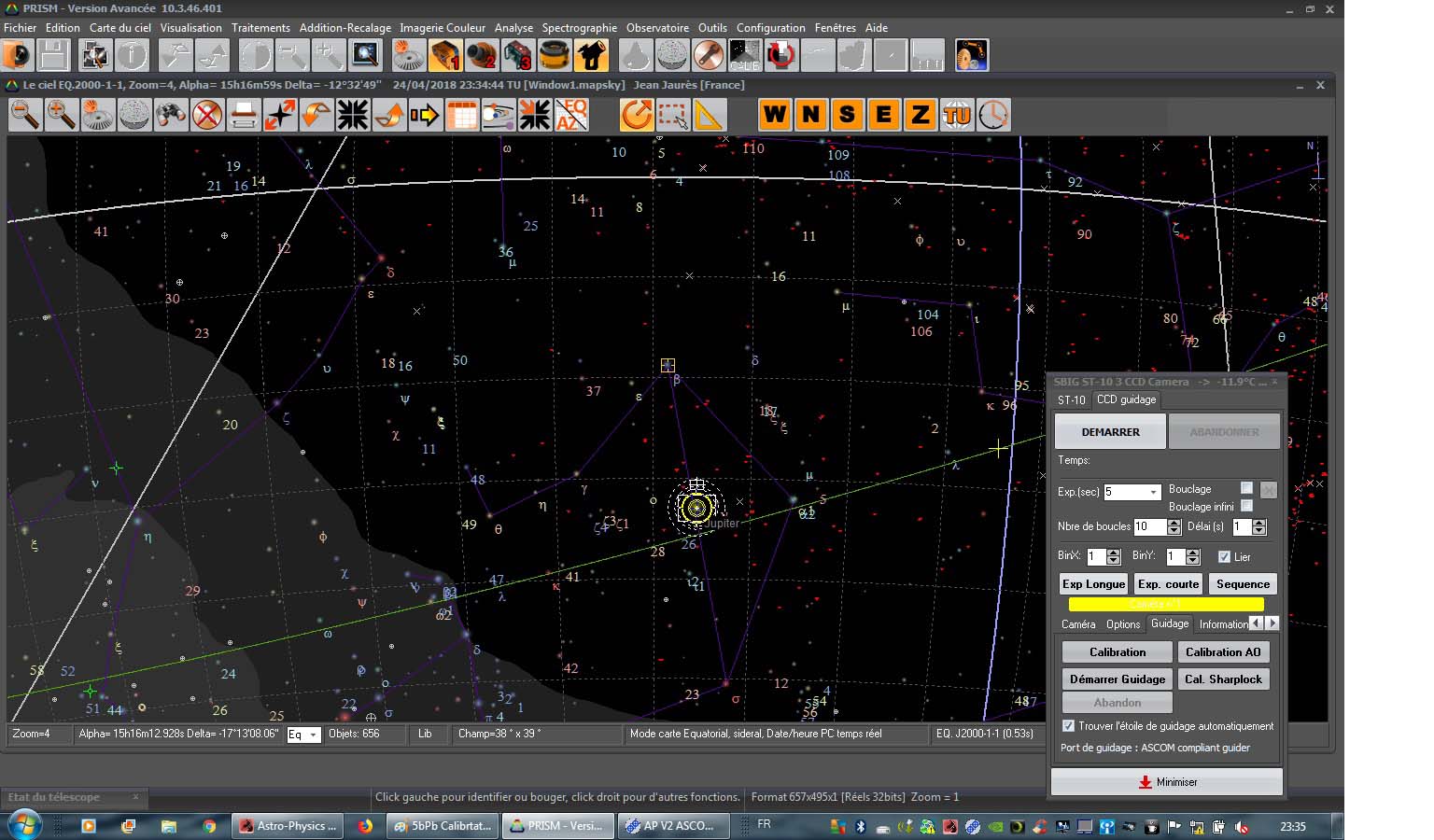This screenshot has height=840, width=1434.
Task: Click the EQ/AZ coordinate mode icon
Action: 571,115
